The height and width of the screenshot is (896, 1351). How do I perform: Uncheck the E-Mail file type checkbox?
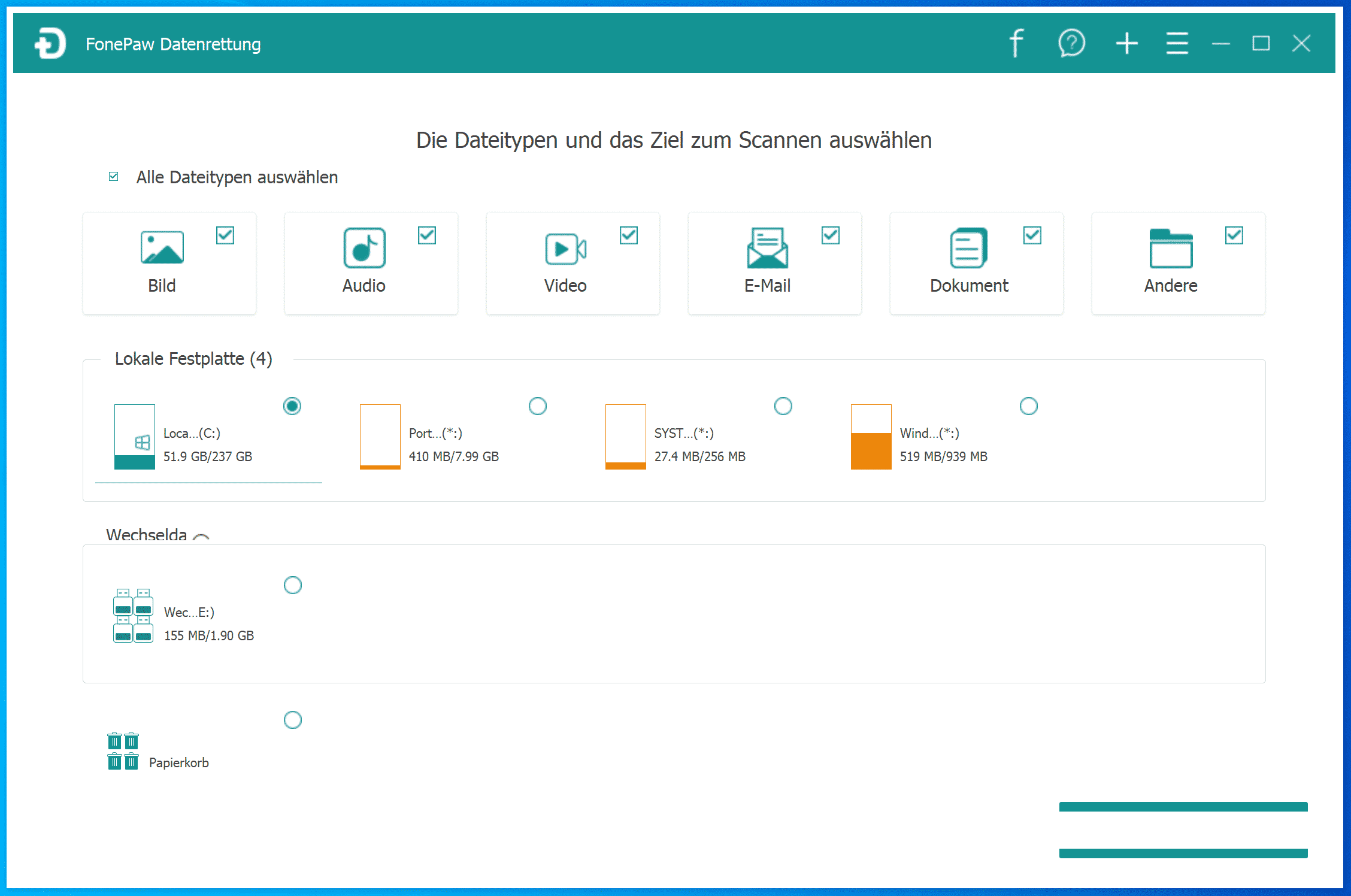coord(831,235)
